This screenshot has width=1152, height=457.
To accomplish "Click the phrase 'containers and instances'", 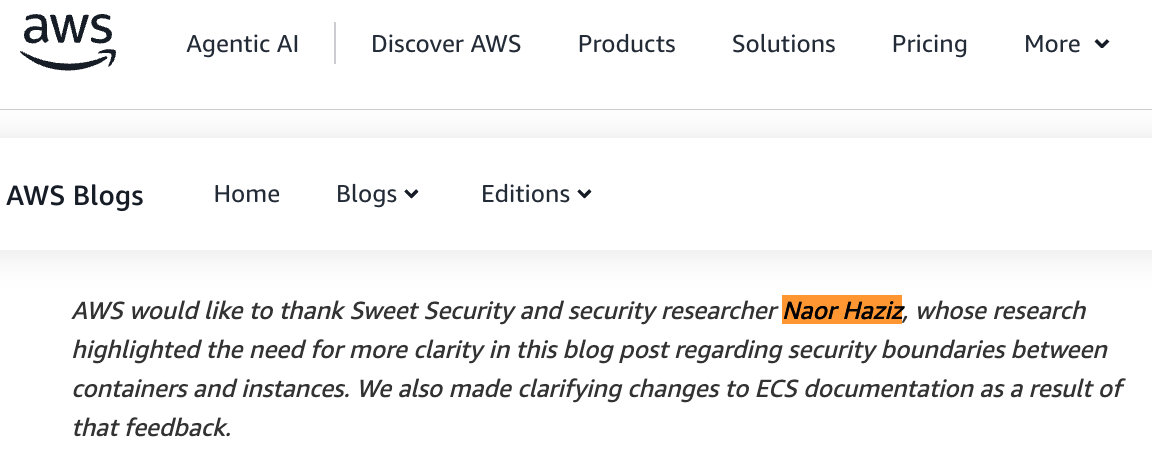I will [210, 388].
